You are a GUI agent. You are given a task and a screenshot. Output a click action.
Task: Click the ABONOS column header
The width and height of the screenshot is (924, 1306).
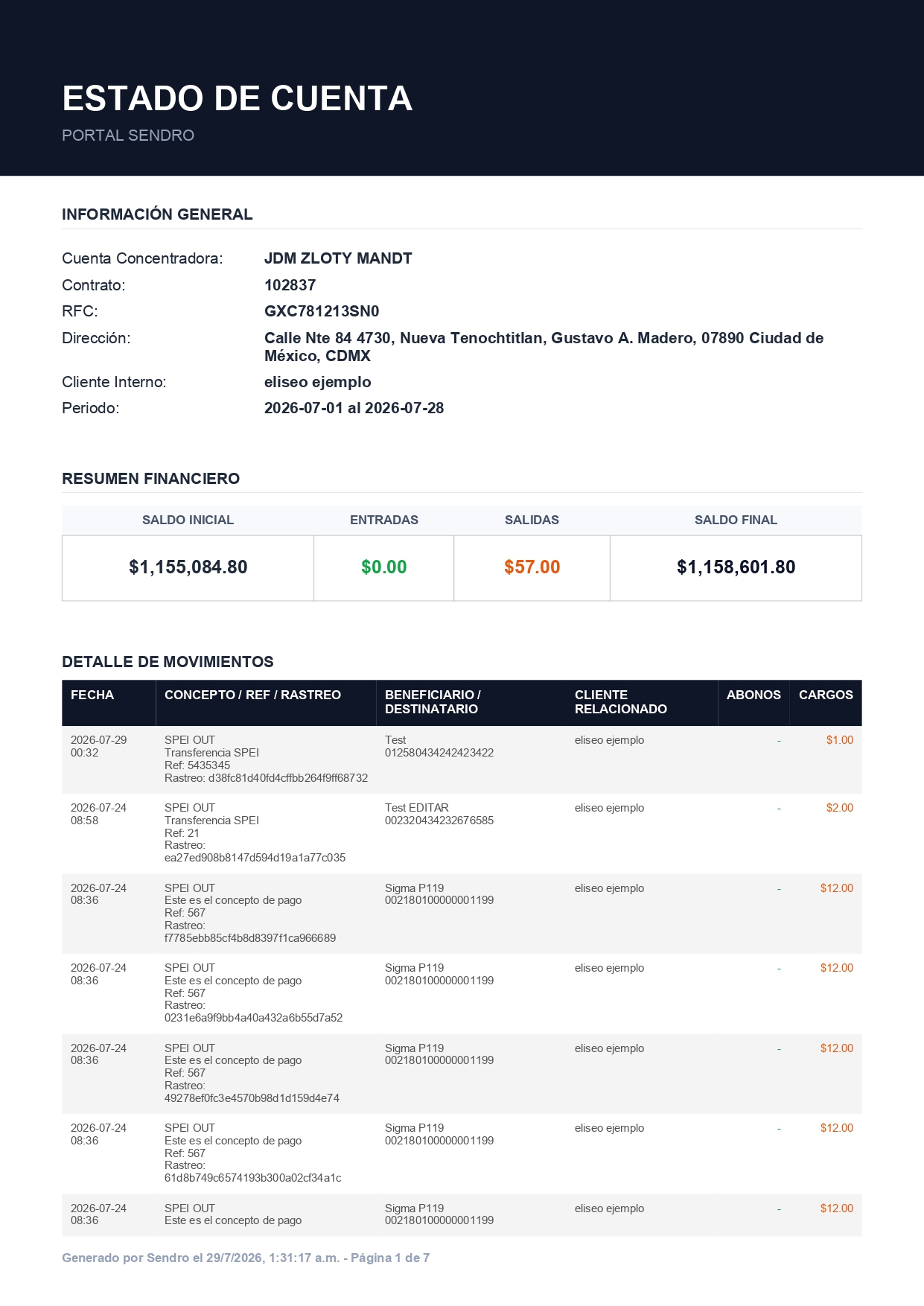point(753,695)
